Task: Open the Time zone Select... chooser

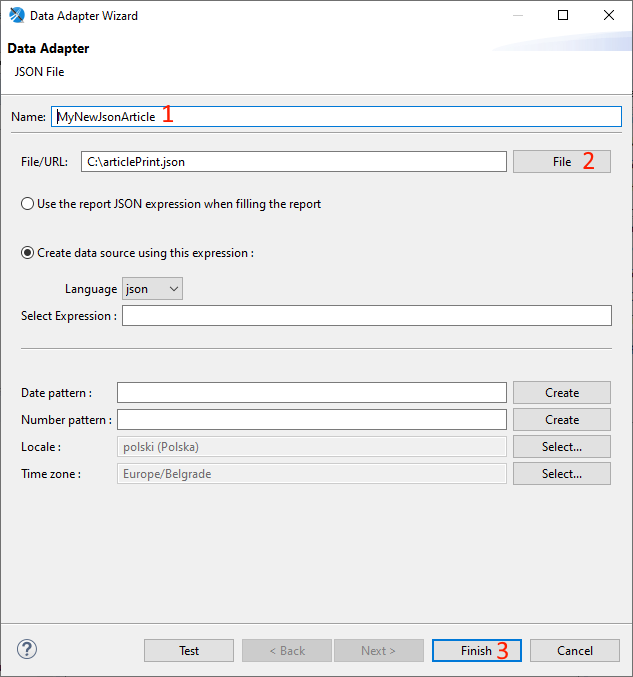Action: (561, 474)
